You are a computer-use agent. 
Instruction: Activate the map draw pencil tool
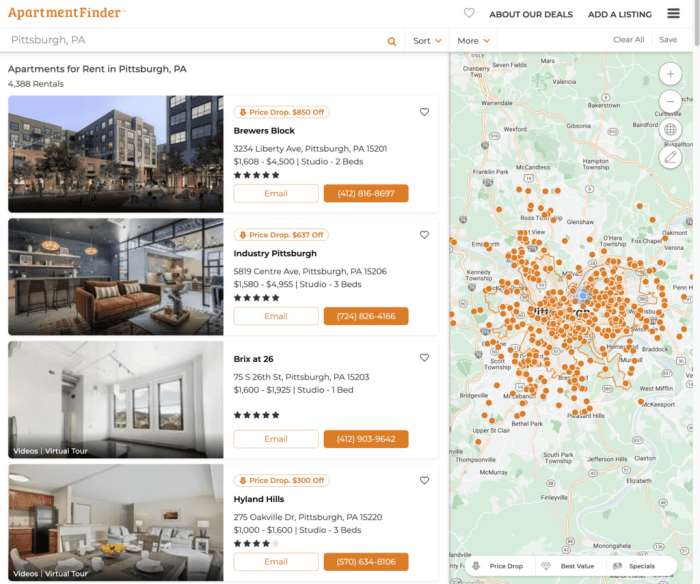tap(670, 157)
